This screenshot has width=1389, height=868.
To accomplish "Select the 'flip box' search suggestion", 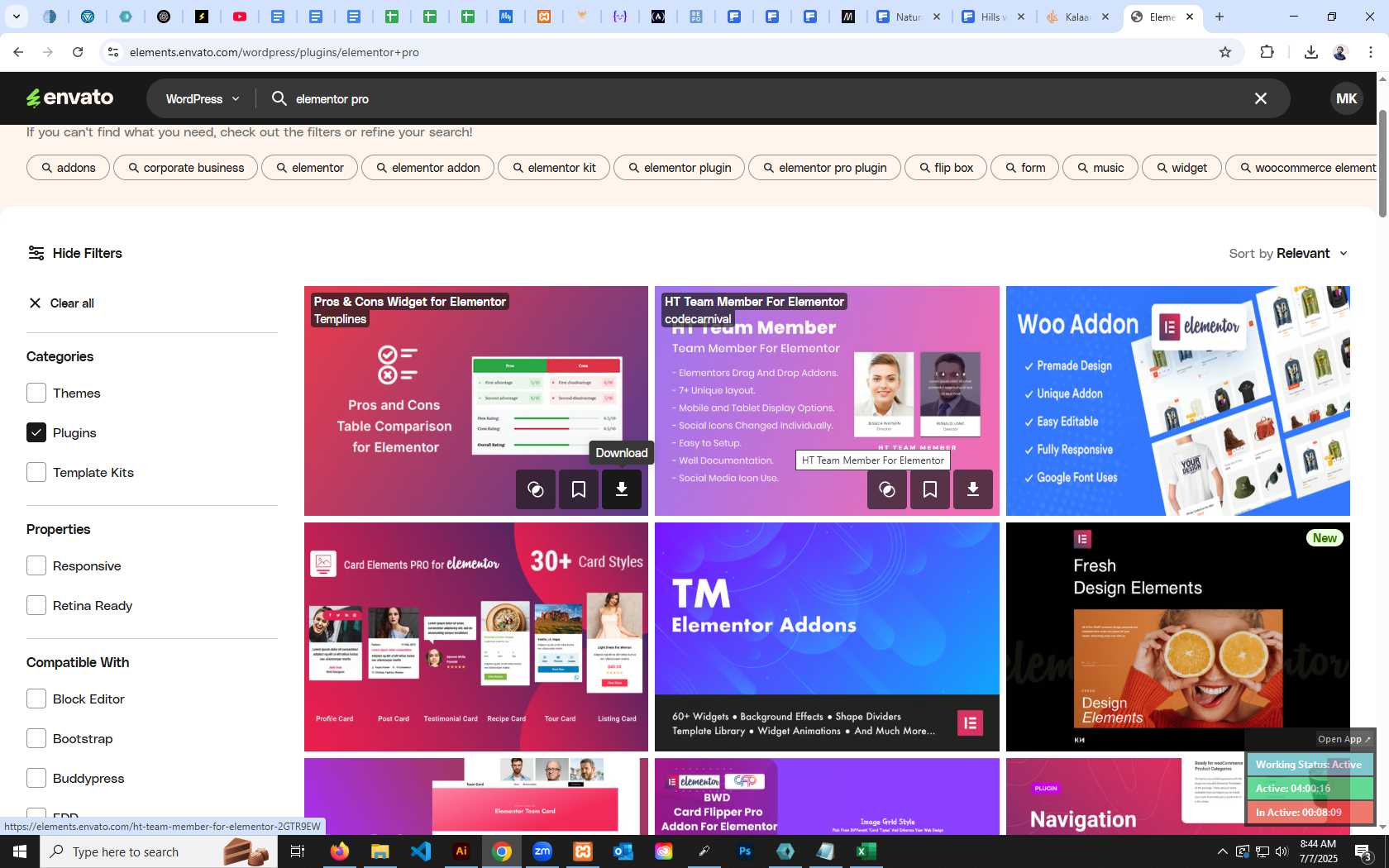I will pyautogui.click(x=946, y=168).
